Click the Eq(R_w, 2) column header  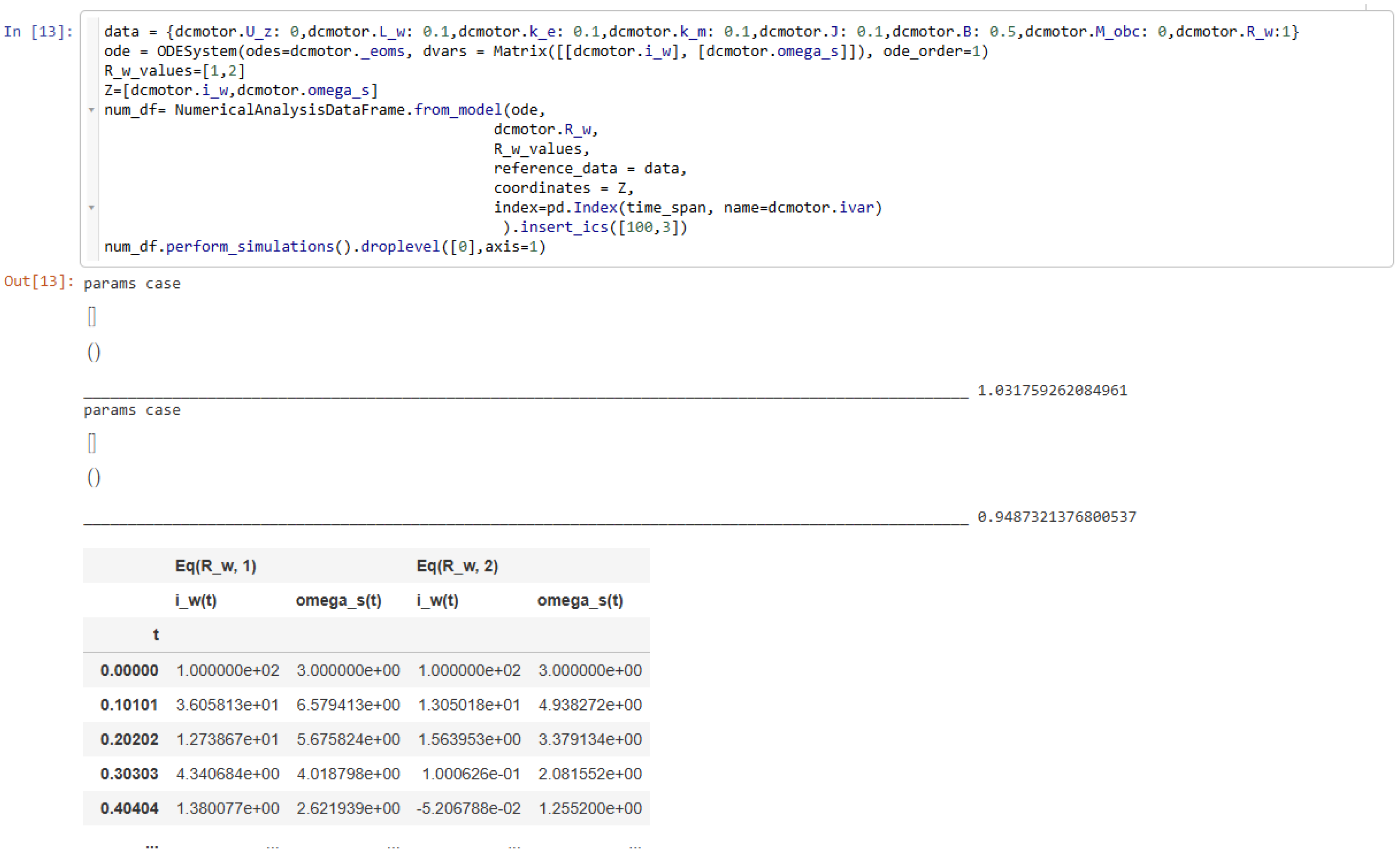(457, 566)
